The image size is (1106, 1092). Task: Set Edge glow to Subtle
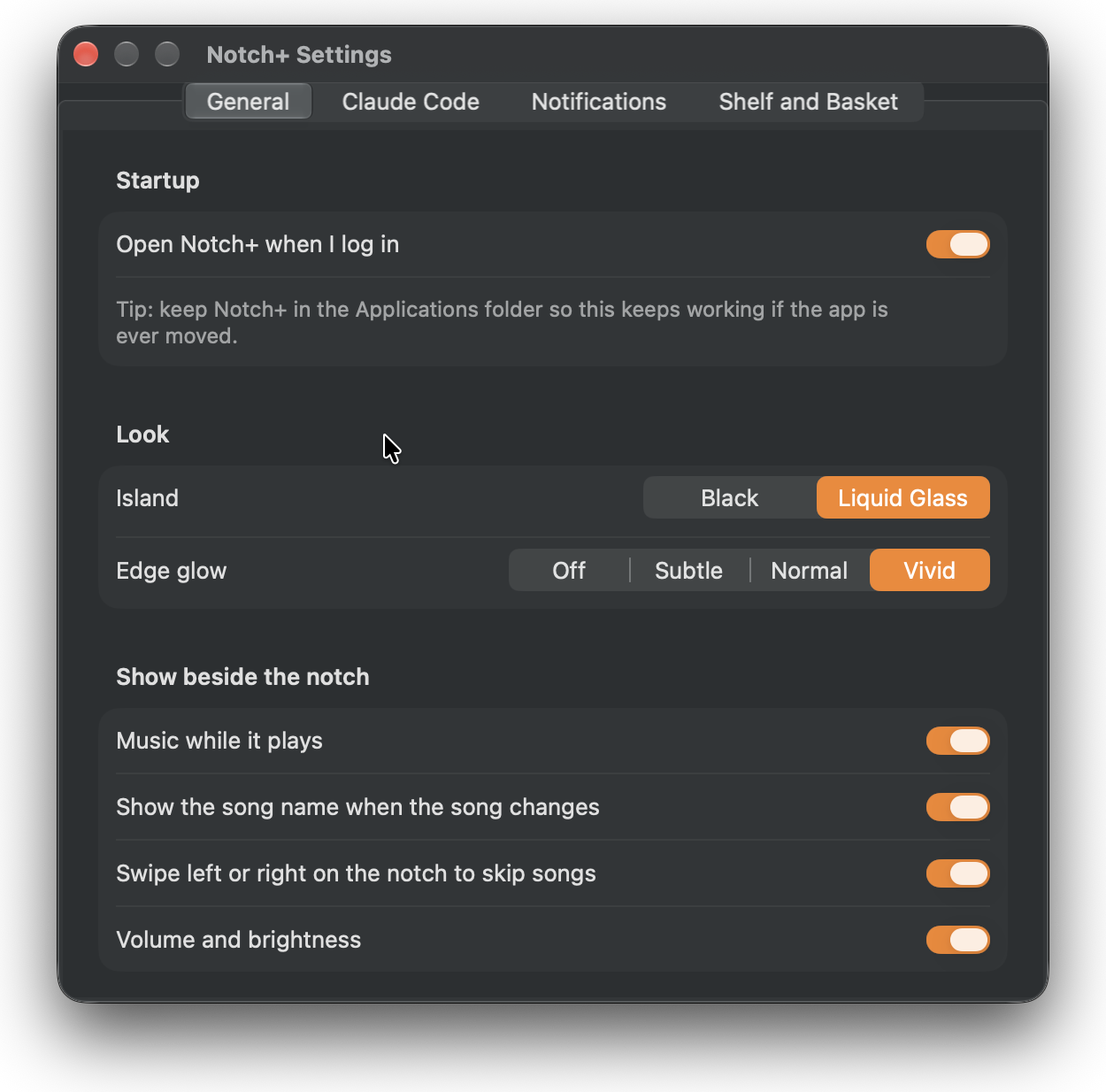point(688,571)
